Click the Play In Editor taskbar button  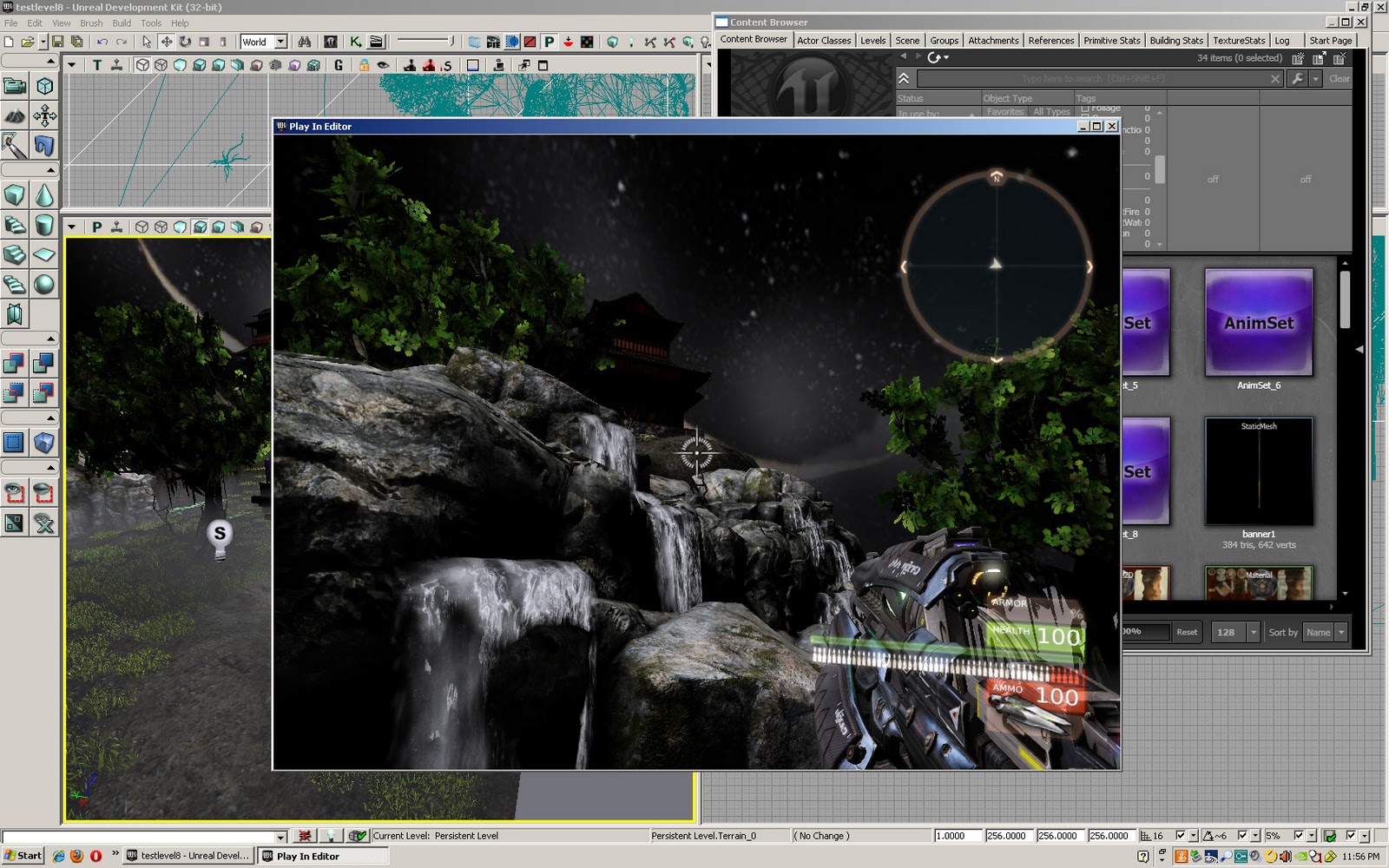323,856
